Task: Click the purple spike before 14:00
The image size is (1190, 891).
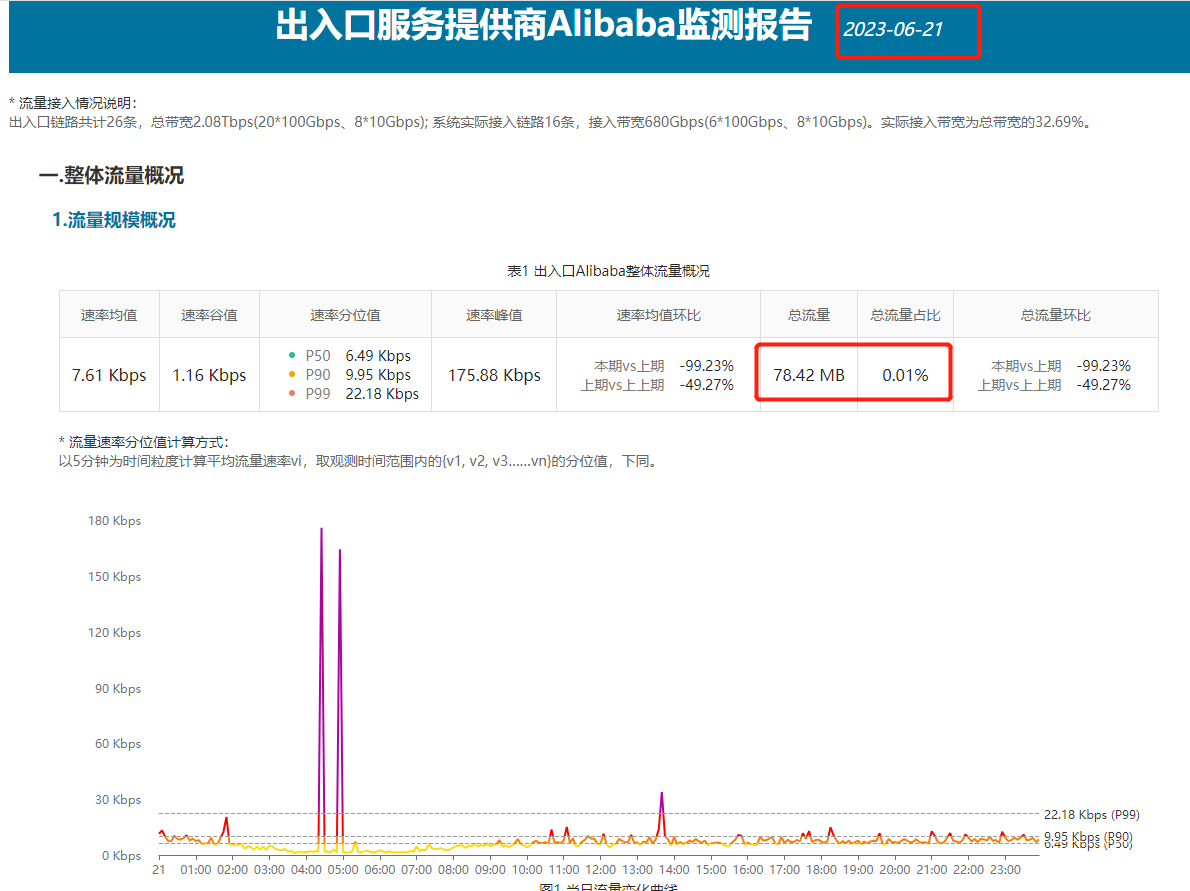Action: pos(662,797)
